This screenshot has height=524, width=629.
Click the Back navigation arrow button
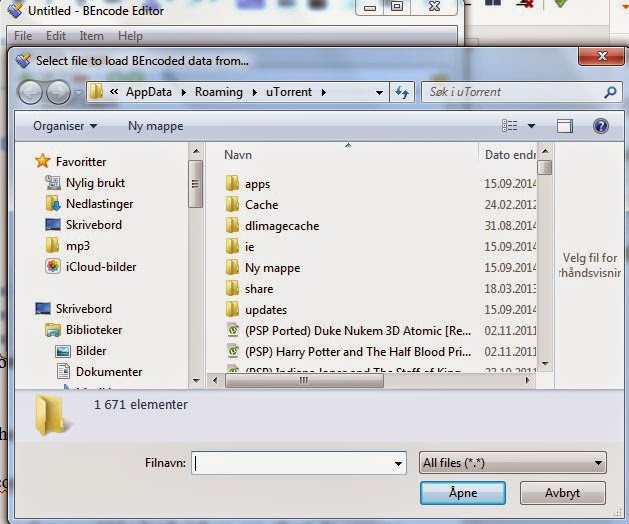pos(30,92)
